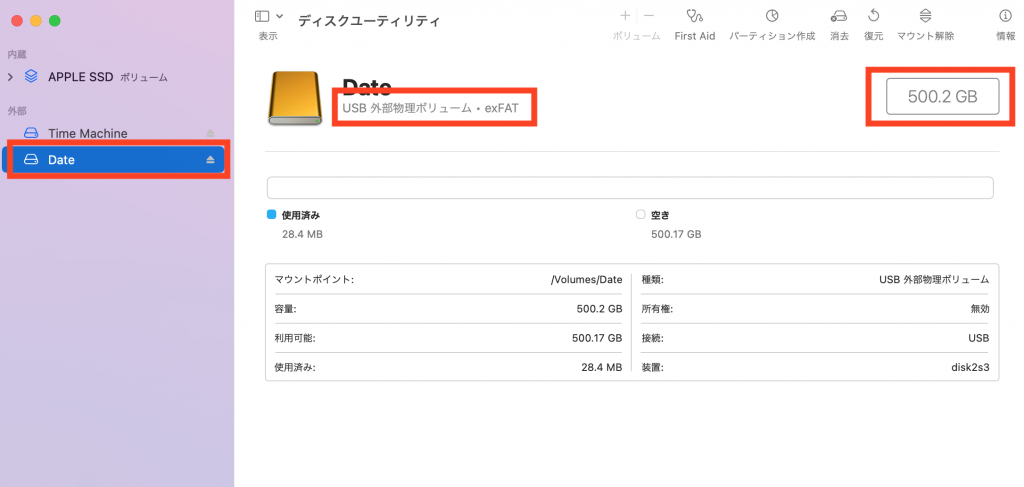Click the remove volume minus icon
Screen dimensions: 1024x487
tap(649, 16)
